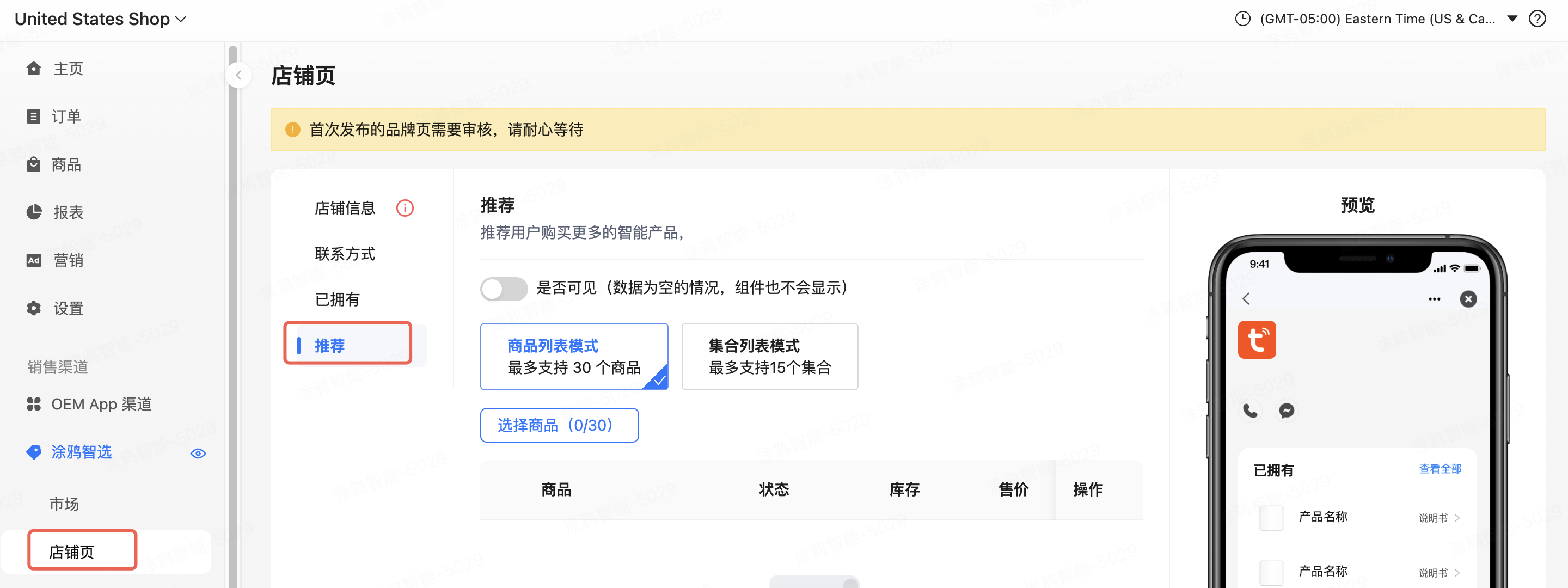The image size is (1568, 588).
Task: Click the 状态 column header
Action: pyautogui.click(x=774, y=489)
